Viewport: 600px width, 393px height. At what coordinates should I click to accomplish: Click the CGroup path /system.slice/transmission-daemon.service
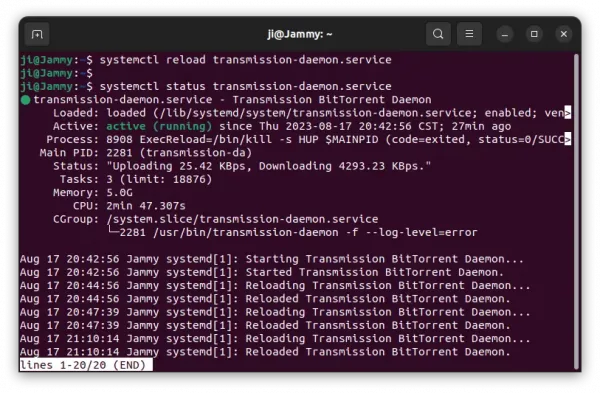tap(242, 219)
